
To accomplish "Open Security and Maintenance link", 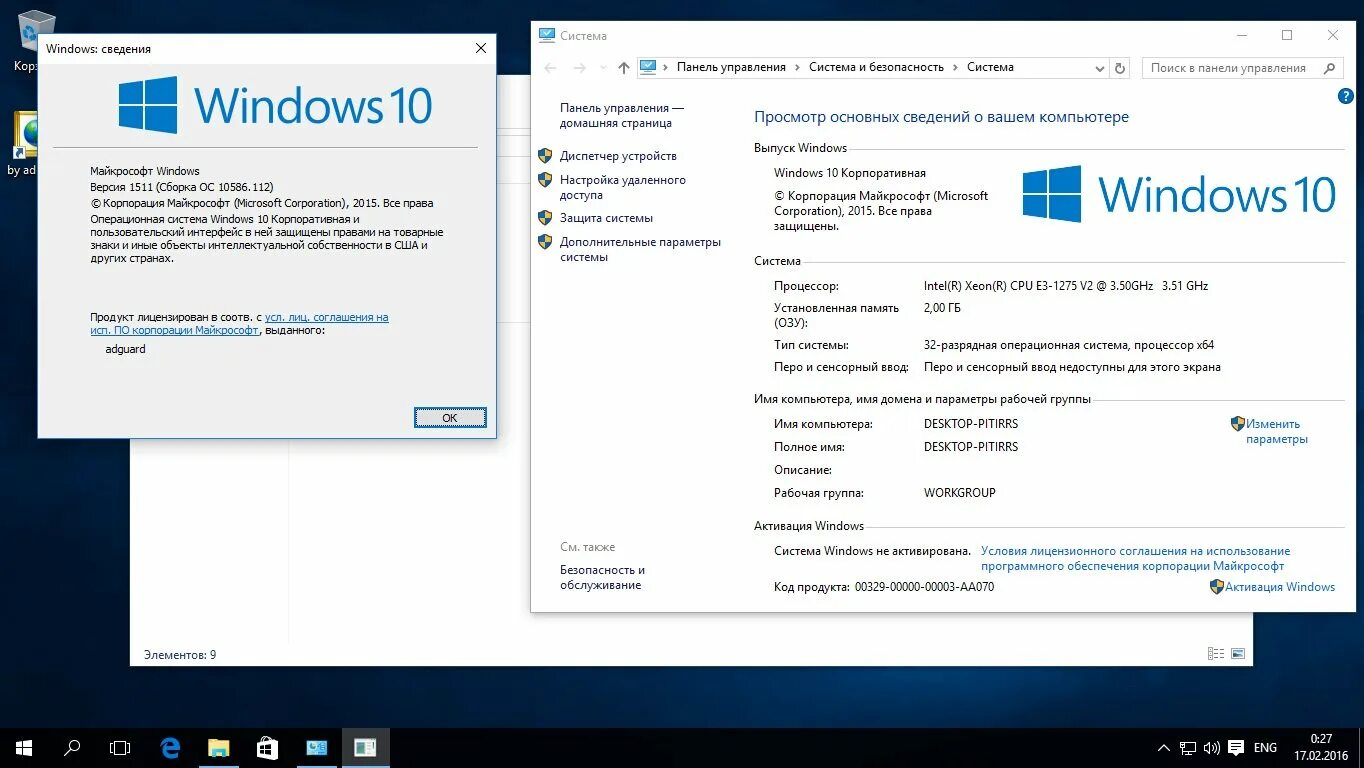I will (x=602, y=577).
